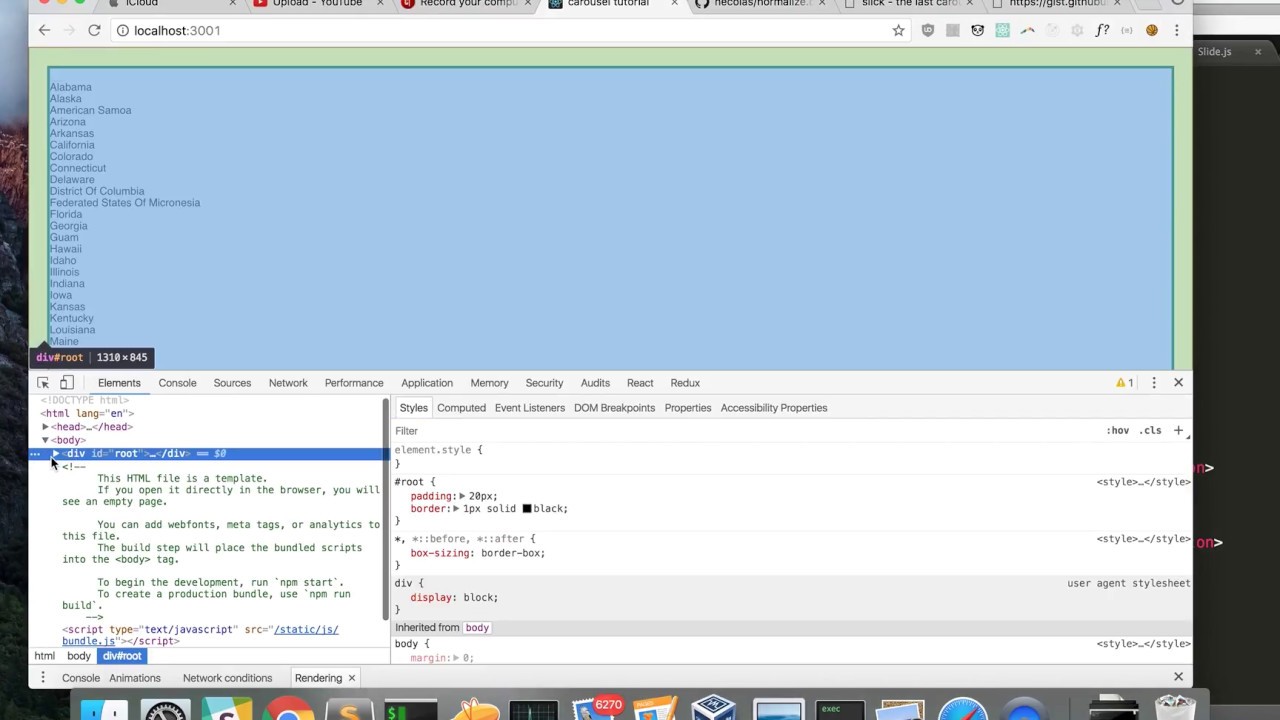This screenshot has height=720, width=1280.
Task: Toggle the :hov element state button
Action: click(x=1118, y=431)
